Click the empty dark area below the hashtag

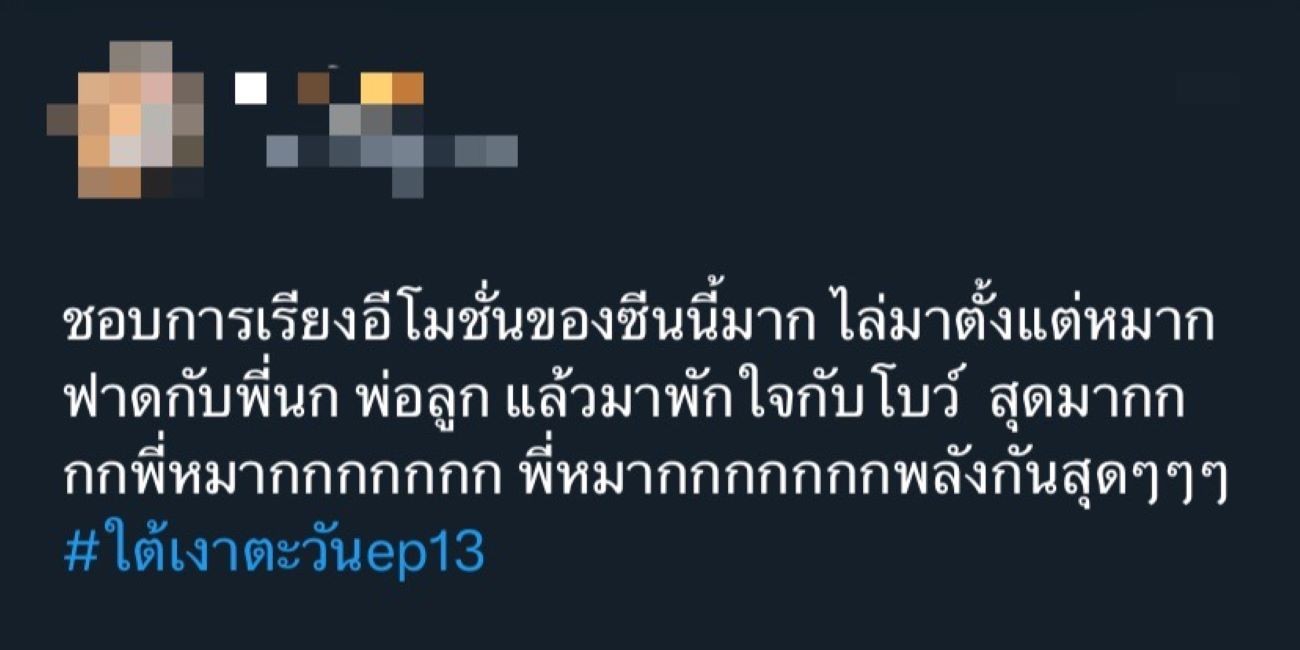click(650, 615)
